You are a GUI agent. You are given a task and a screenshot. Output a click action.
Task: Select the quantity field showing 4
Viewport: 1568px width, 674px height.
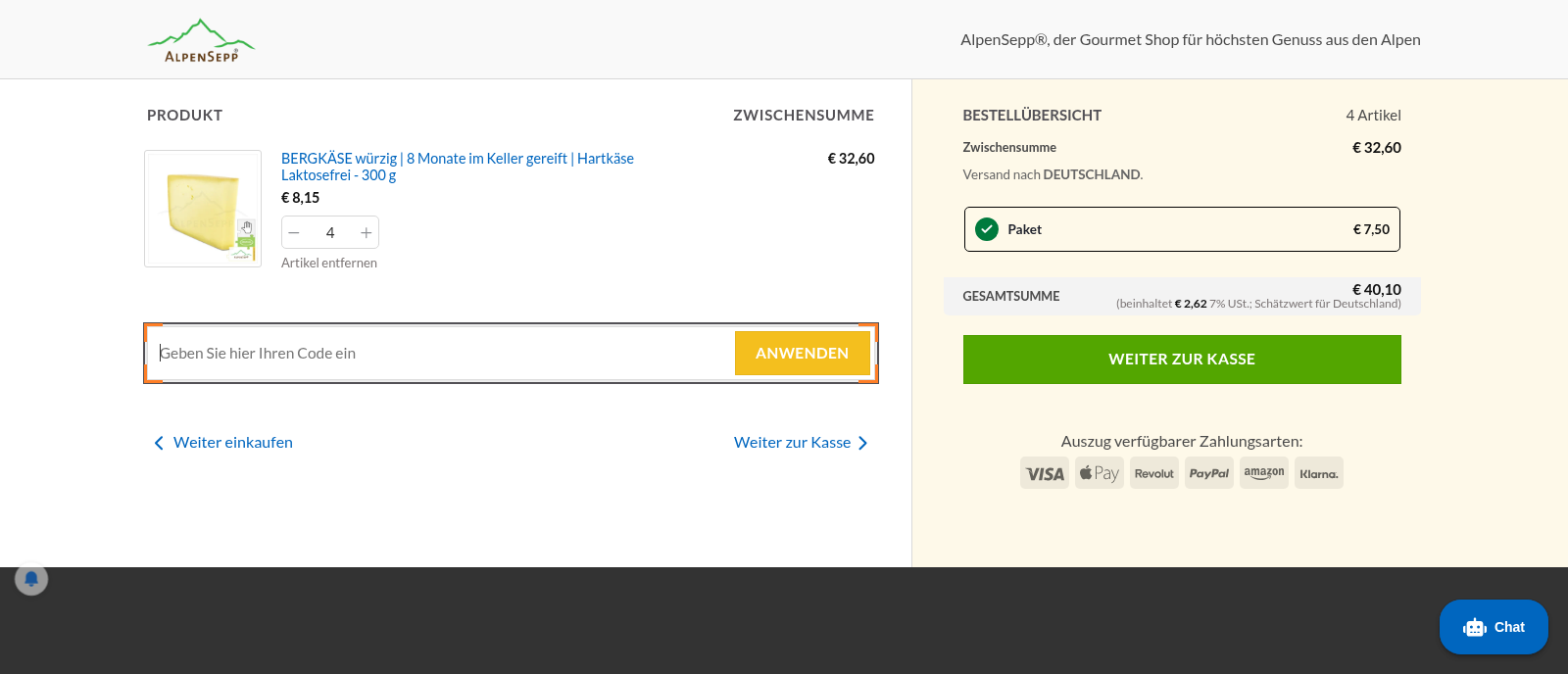330,232
